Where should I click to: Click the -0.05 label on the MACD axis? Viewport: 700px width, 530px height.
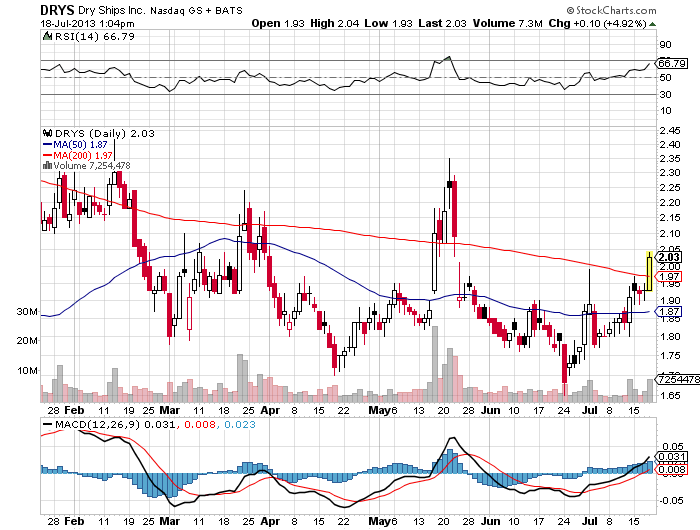pos(671,501)
